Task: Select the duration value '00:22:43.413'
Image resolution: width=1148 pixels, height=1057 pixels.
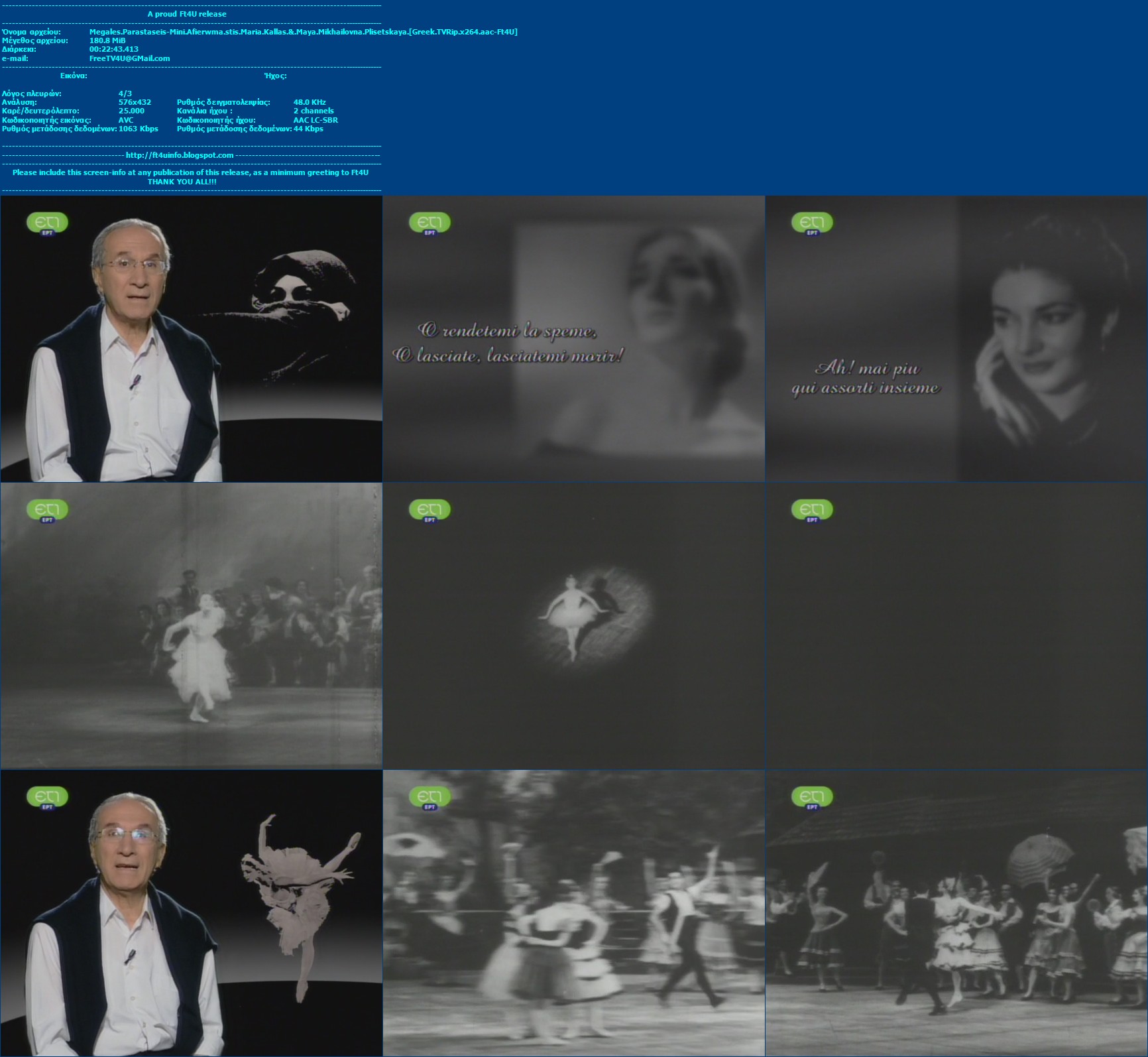Action: click(x=114, y=49)
